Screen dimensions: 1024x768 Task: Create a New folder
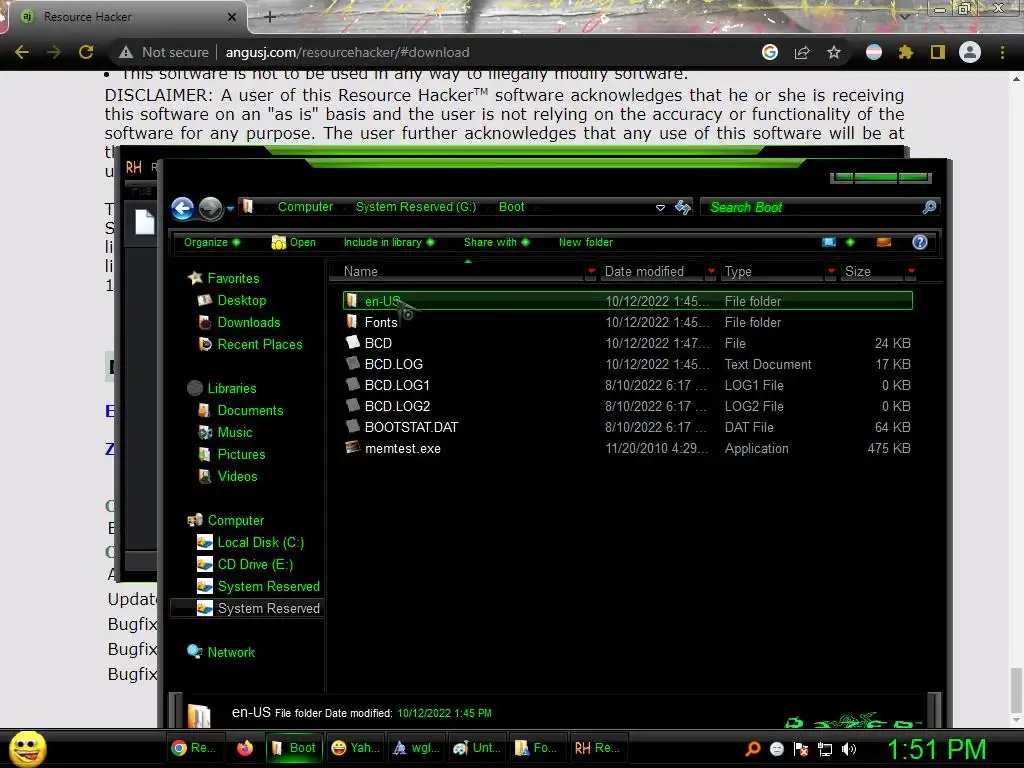click(586, 242)
